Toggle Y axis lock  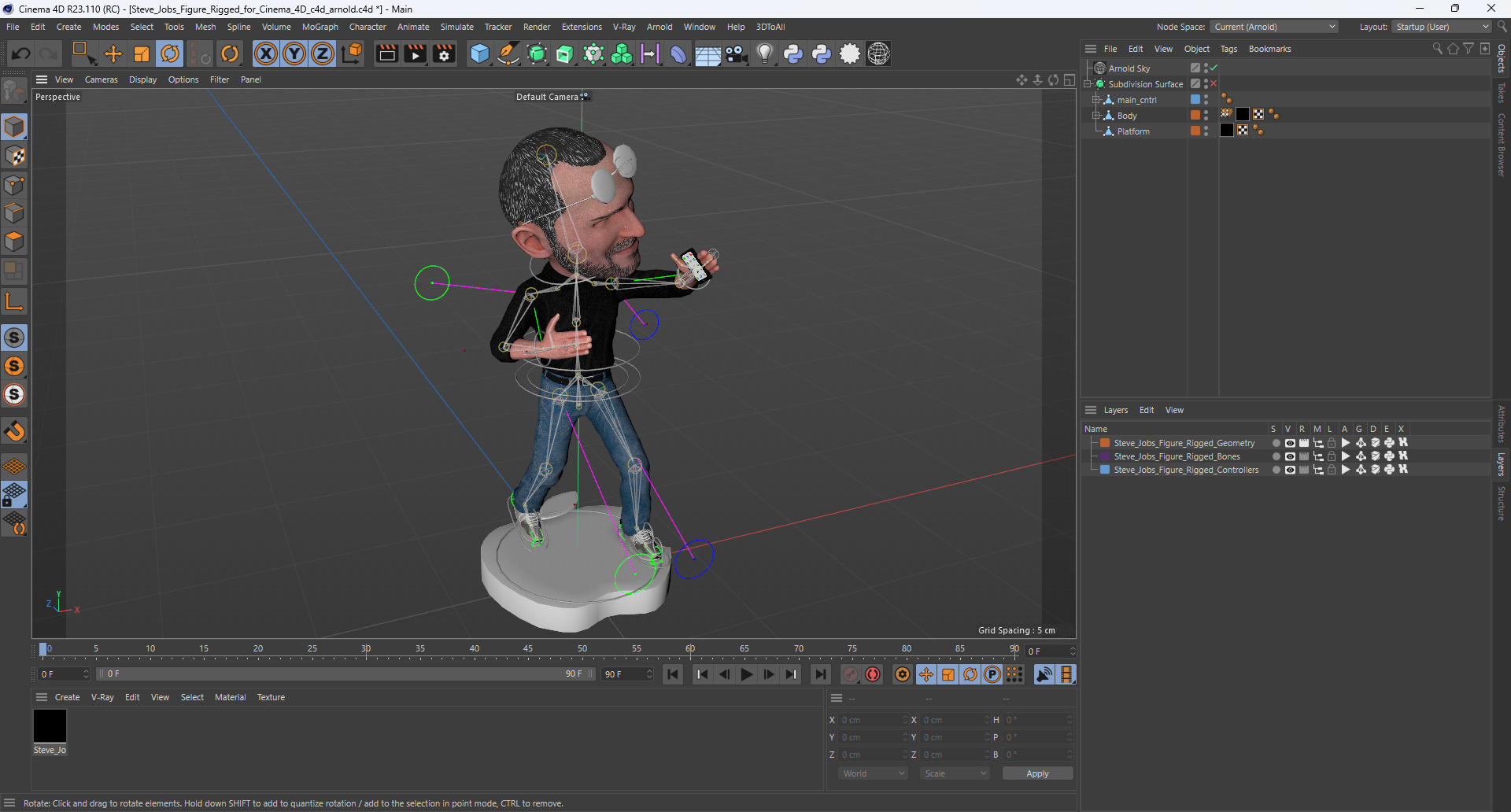coord(294,54)
